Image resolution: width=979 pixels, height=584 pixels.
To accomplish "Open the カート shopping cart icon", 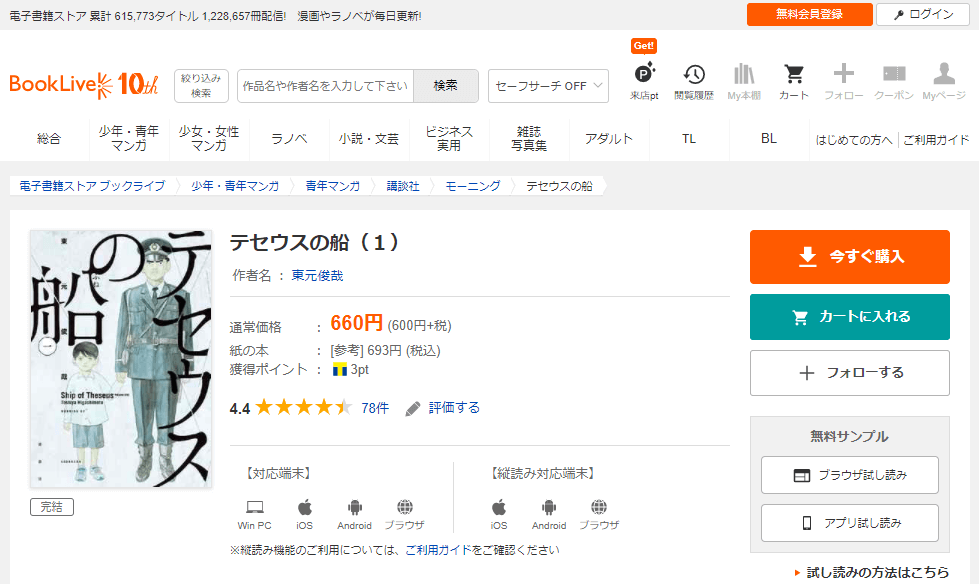I will tap(794, 74).
